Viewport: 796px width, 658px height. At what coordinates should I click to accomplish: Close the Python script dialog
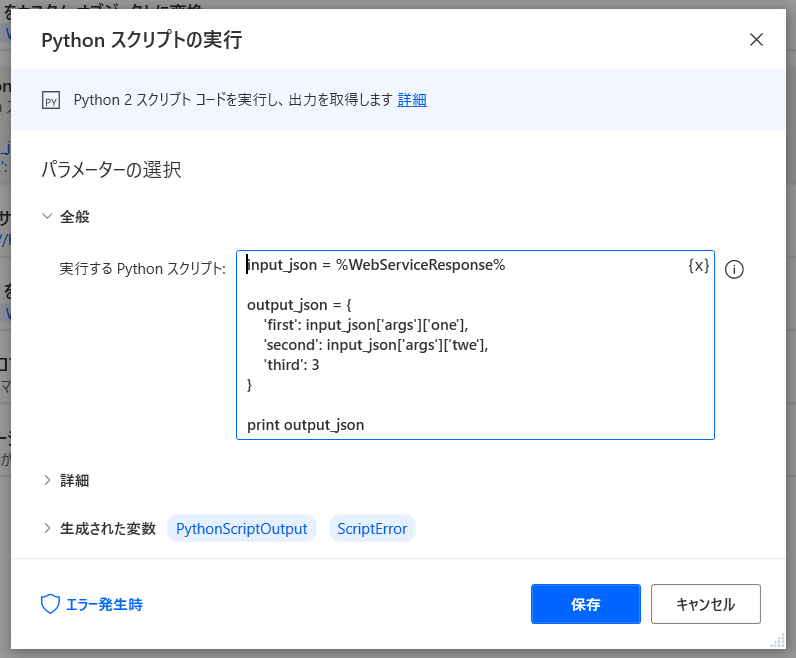[x=756, y=40]
